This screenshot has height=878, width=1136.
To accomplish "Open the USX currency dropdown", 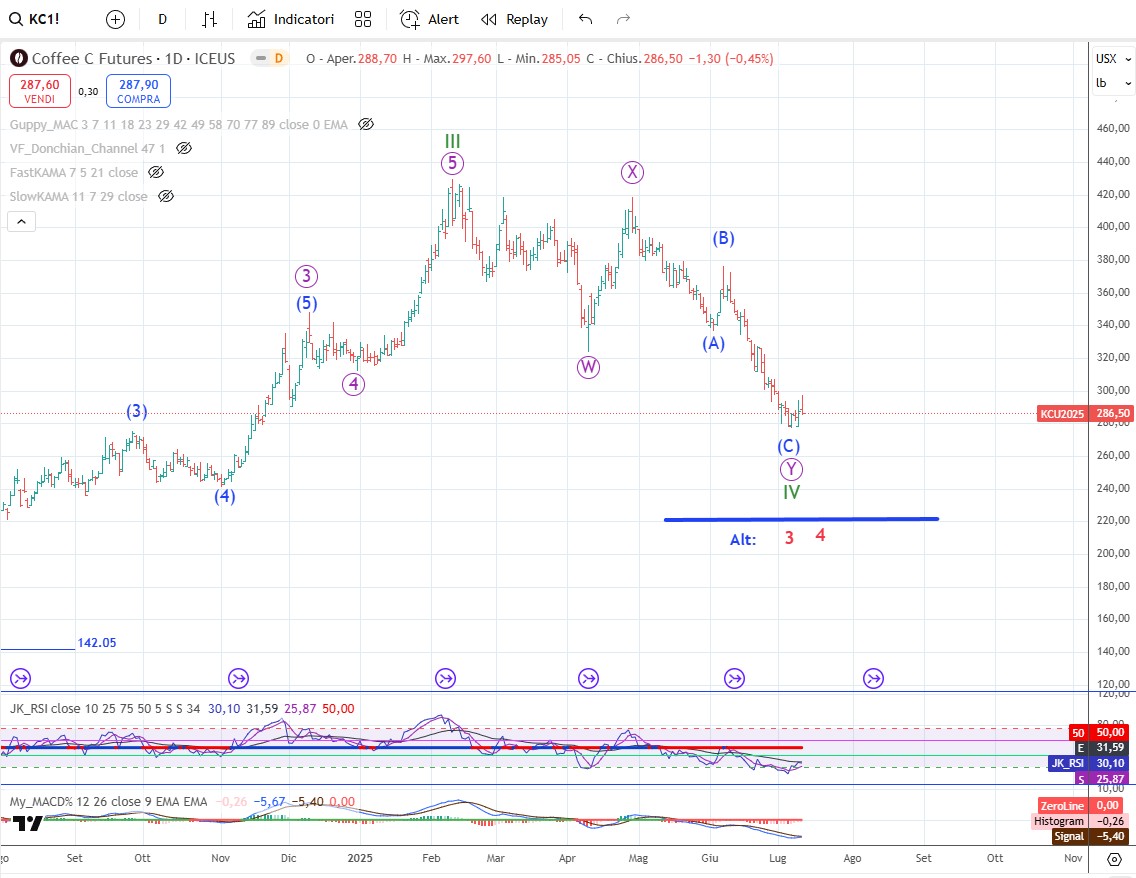I will click(x=1106, y=58).
